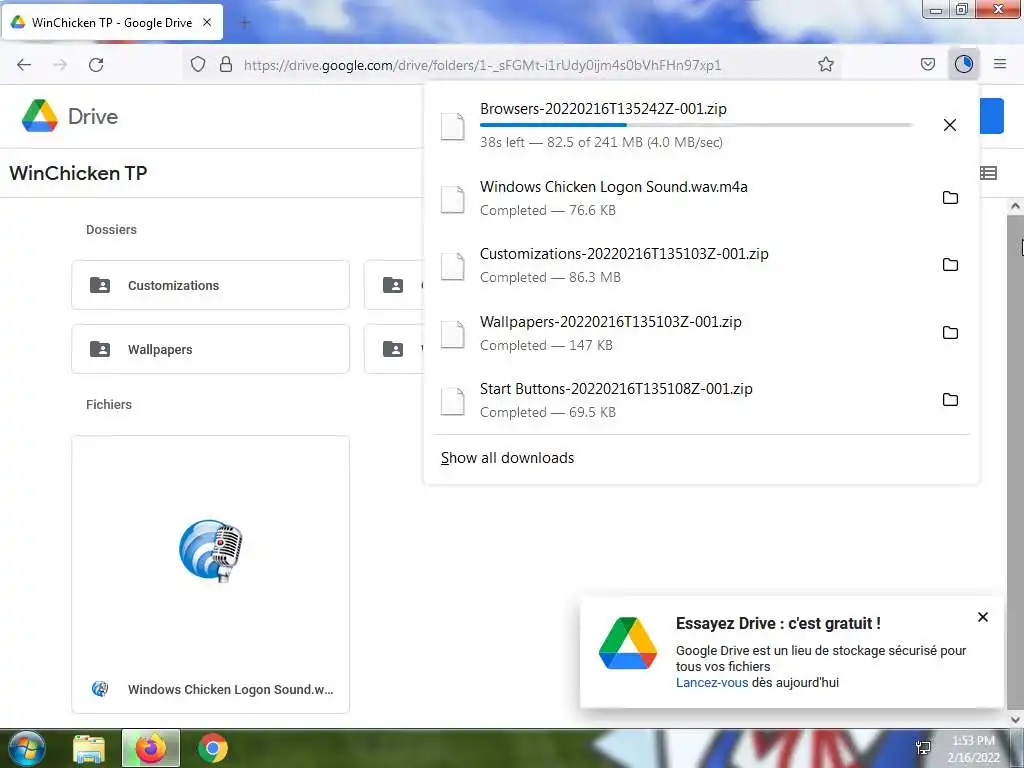Click the Drive logo in the promo popup
1024x768 pixels.
(x=628, y=643)
